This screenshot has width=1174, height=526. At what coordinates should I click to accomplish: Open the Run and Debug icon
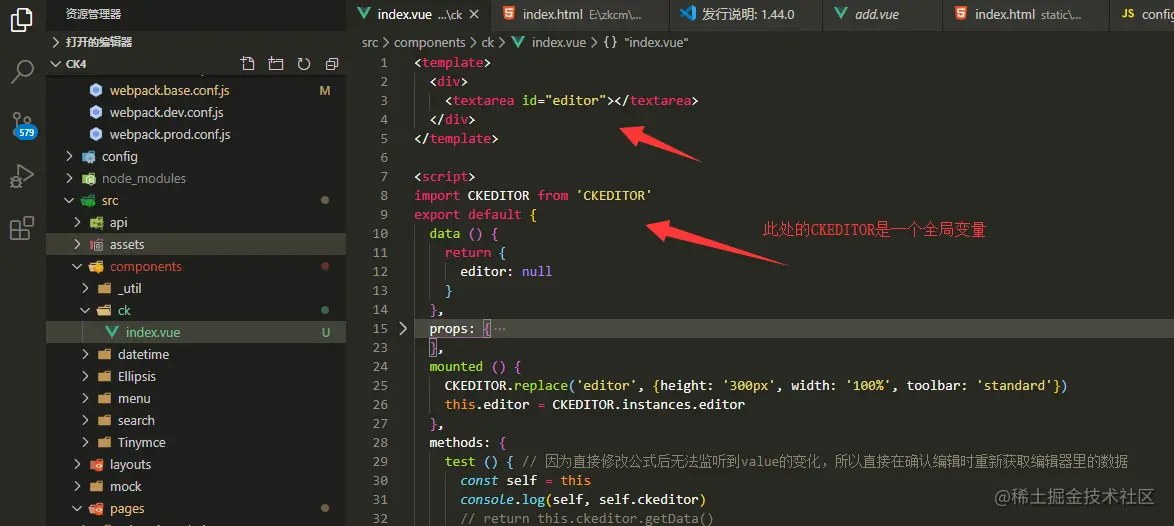22,177
